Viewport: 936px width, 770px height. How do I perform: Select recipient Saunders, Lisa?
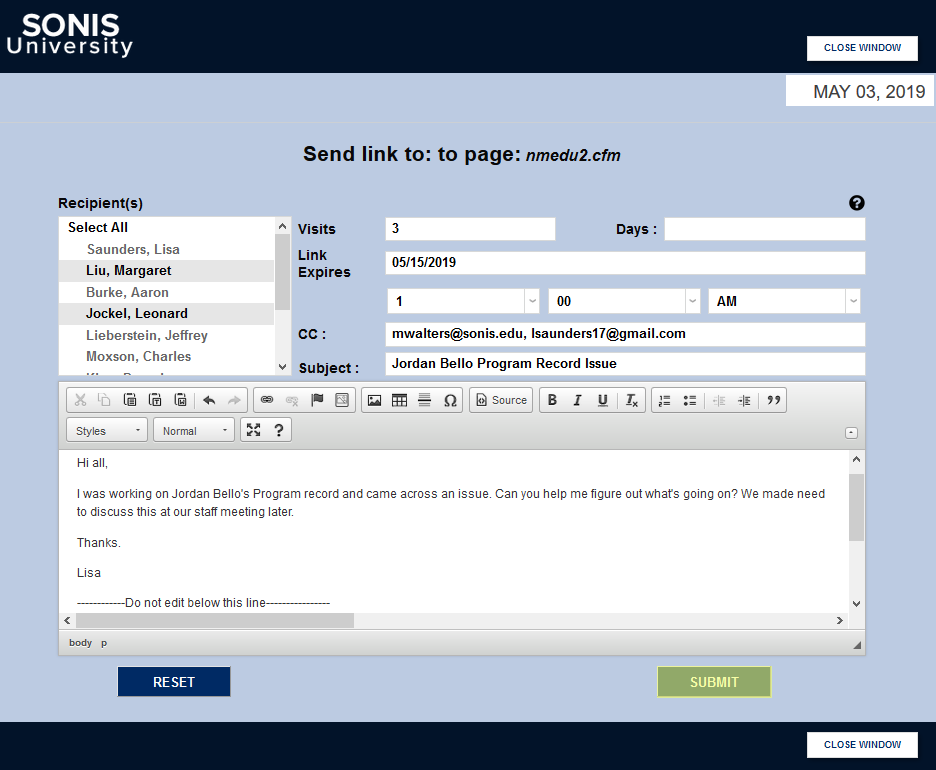[166, 250]
